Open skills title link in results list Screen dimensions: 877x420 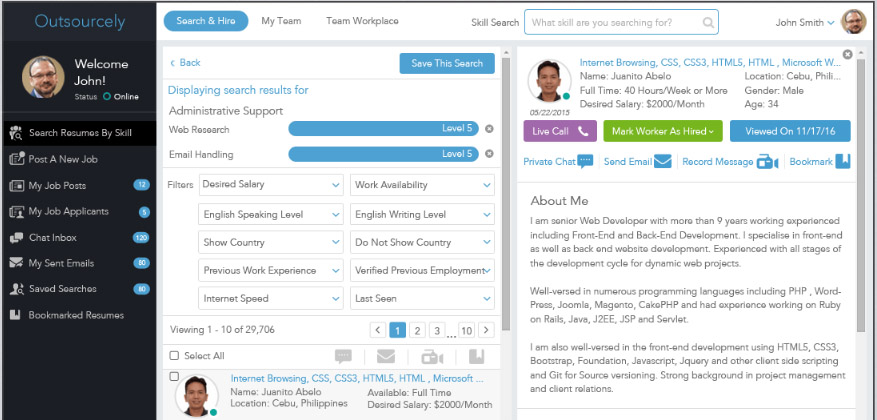pos(357,379)
